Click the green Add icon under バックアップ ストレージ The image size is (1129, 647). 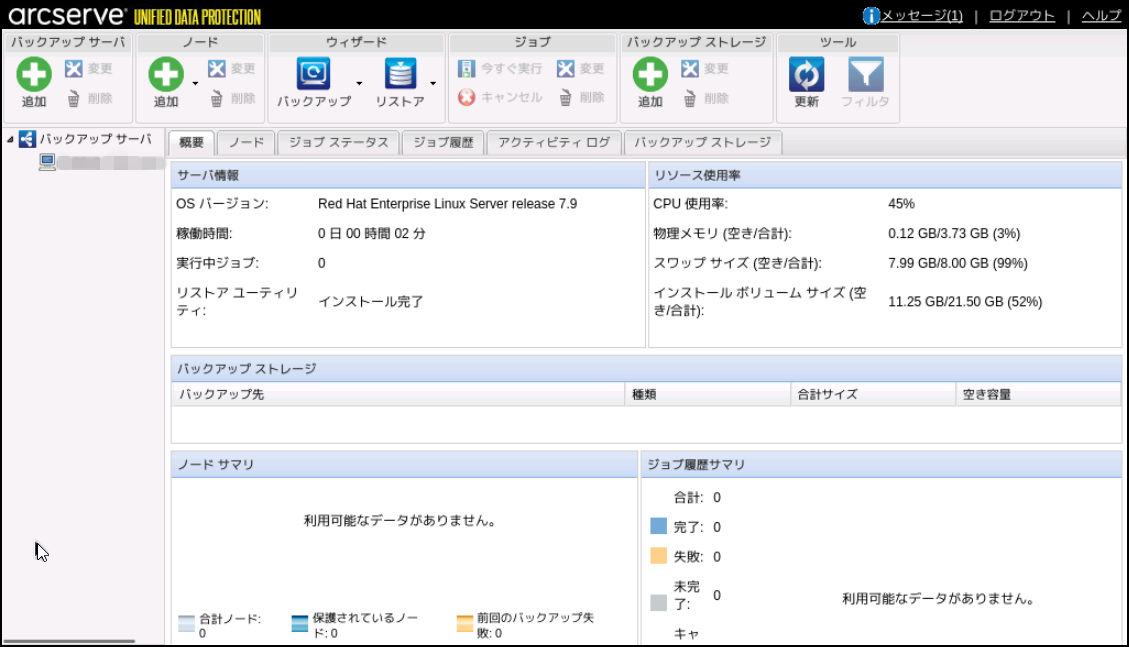[x=650, y=75]
